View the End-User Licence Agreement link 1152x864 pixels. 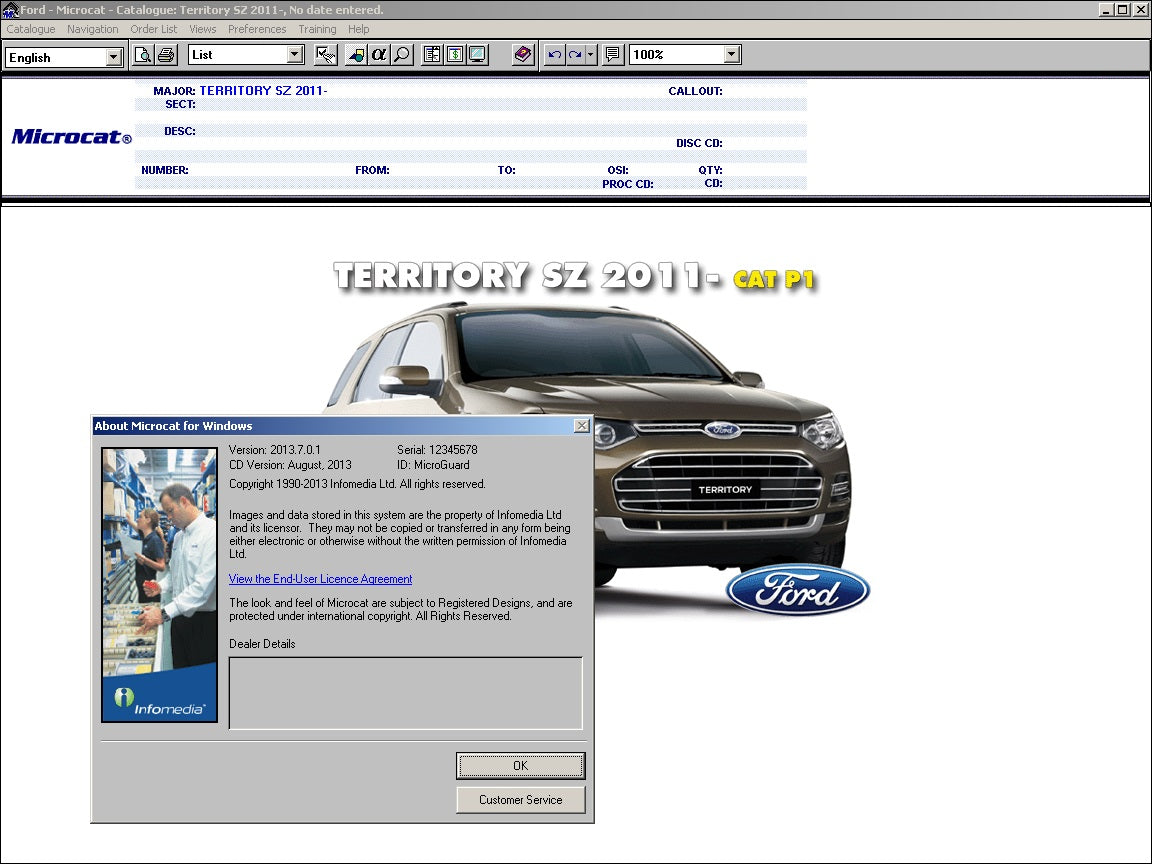[x=320, y=579]
